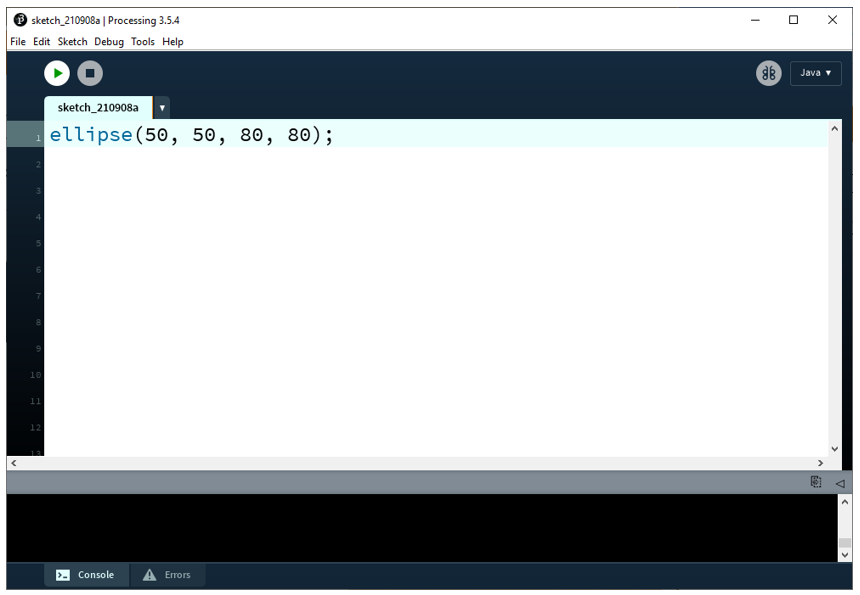Click the editor scroll up arrow
This screenshot has width=860, height=595.
(835, 129)
